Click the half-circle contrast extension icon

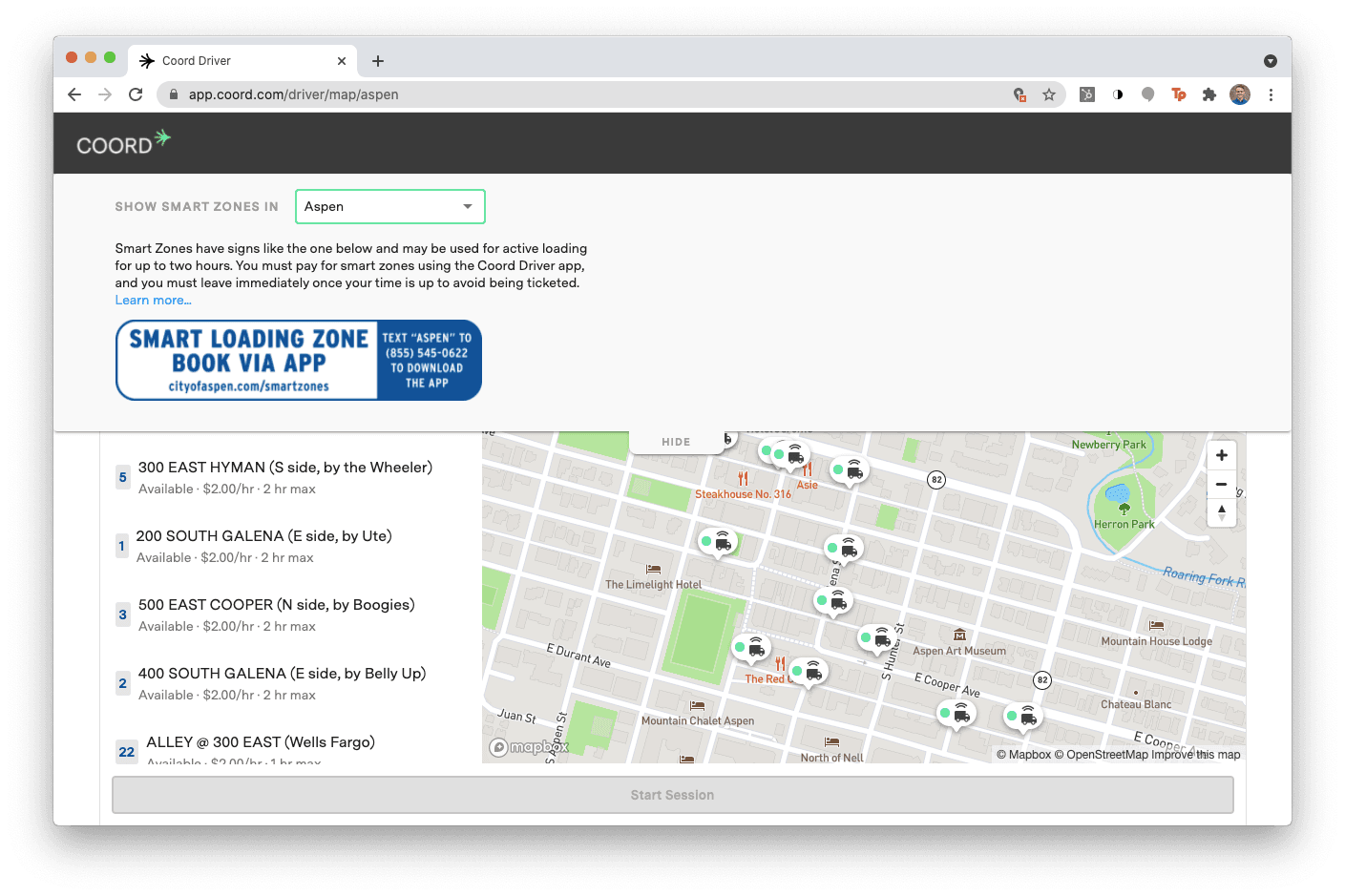point(1118,94)
